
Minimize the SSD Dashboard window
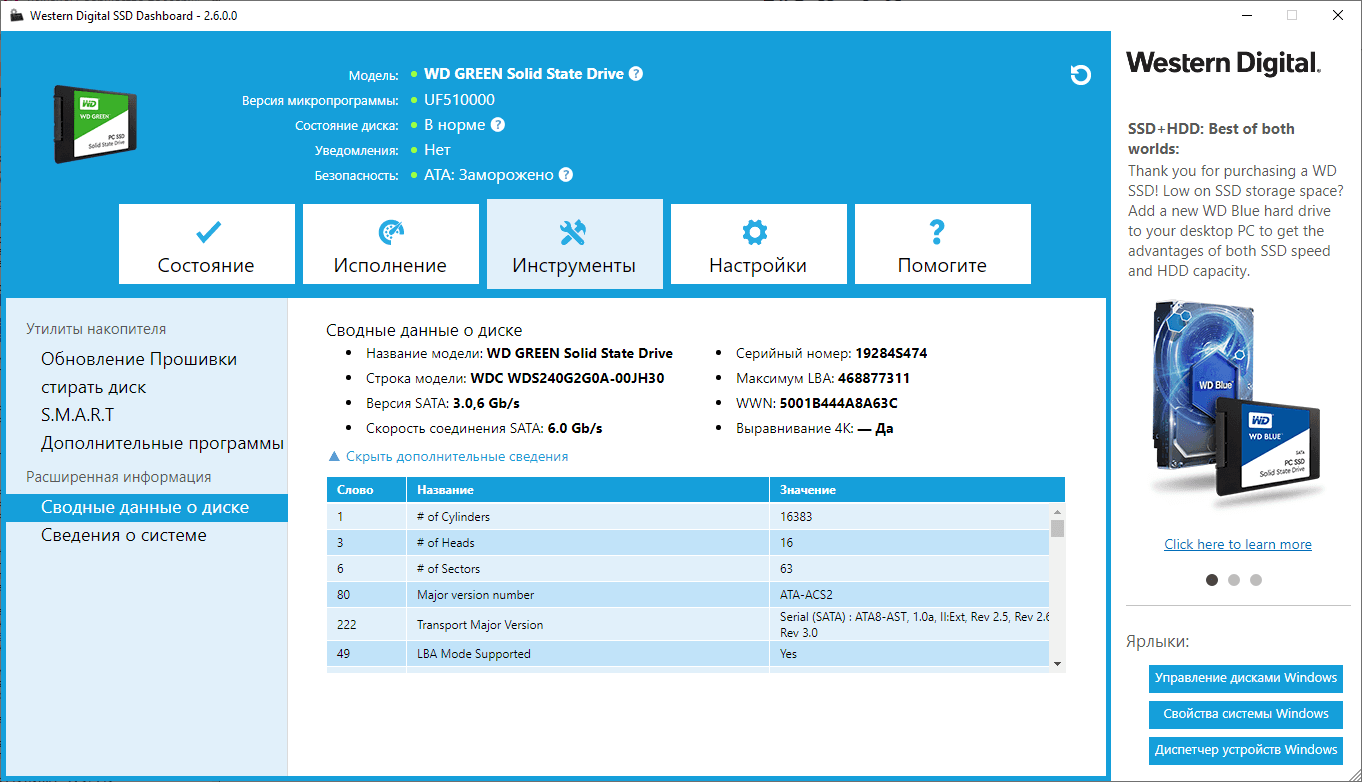1246,16
